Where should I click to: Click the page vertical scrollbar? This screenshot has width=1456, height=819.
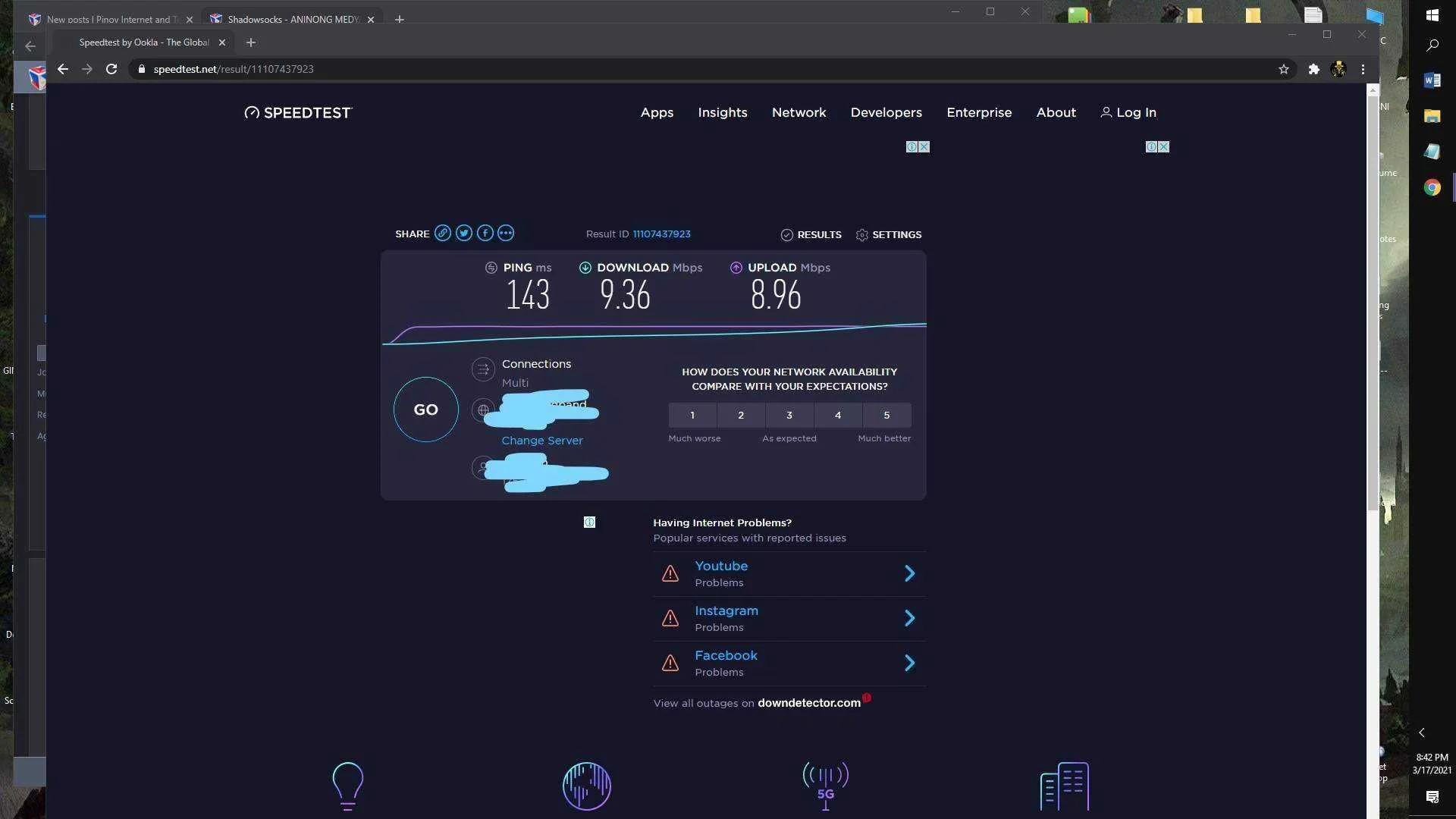[1373, 303]
